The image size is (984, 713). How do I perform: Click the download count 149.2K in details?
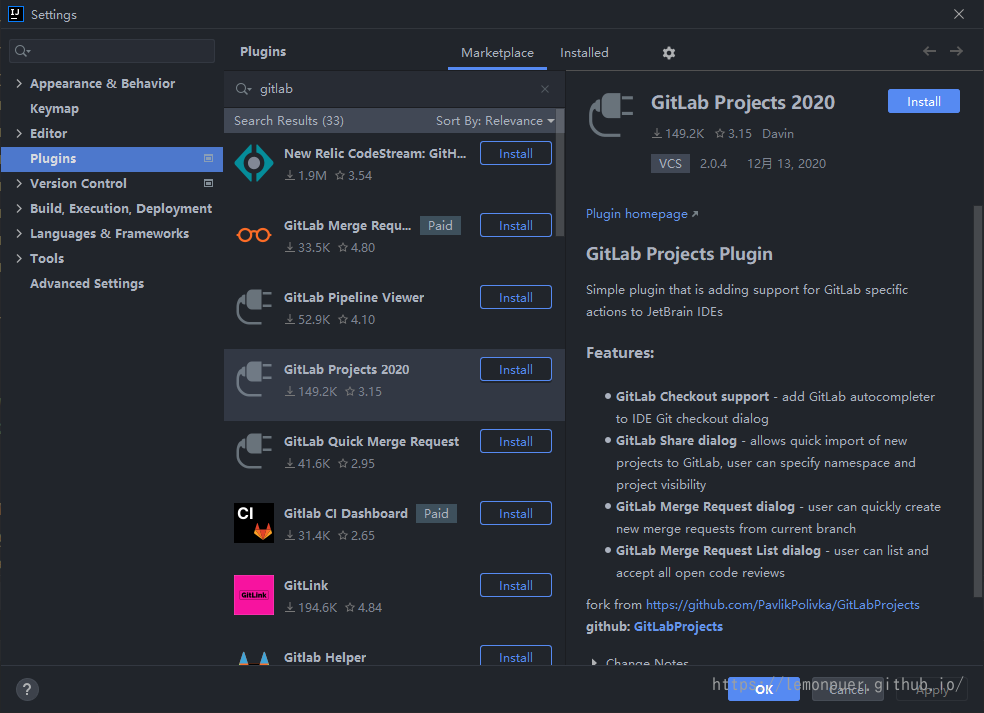click(x=678, y=134)
